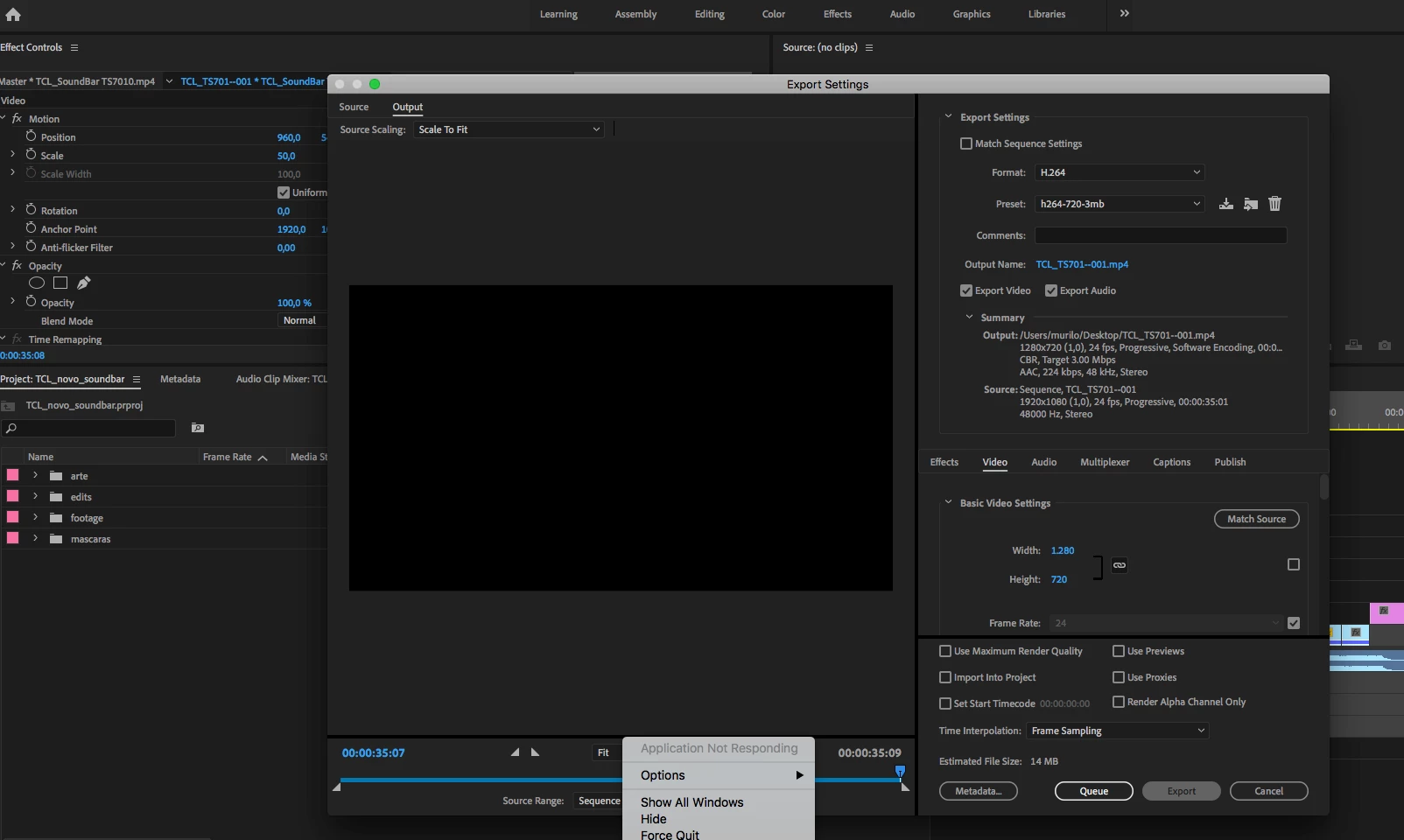Toggle Anchor Point stopwatch icon
1404x840 pixels.
31,228
